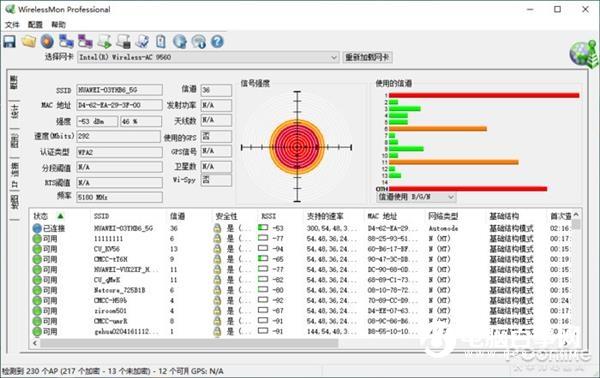Open the yellow folder toolbar icon
This screenshot has height=378, width=600.
point(29,41)
